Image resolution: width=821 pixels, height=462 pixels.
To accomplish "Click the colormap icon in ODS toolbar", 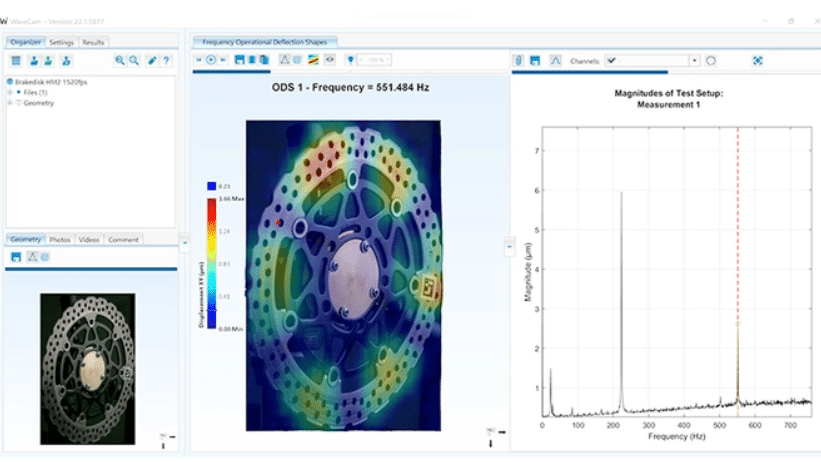I will tap(313, 60).
